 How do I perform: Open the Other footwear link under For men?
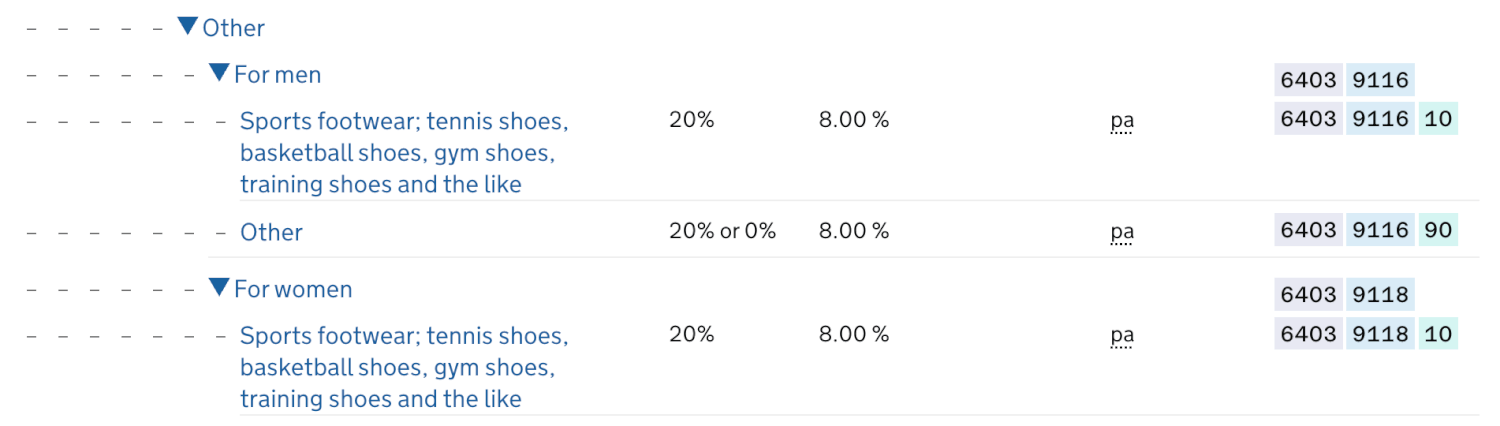coord(271,232)
